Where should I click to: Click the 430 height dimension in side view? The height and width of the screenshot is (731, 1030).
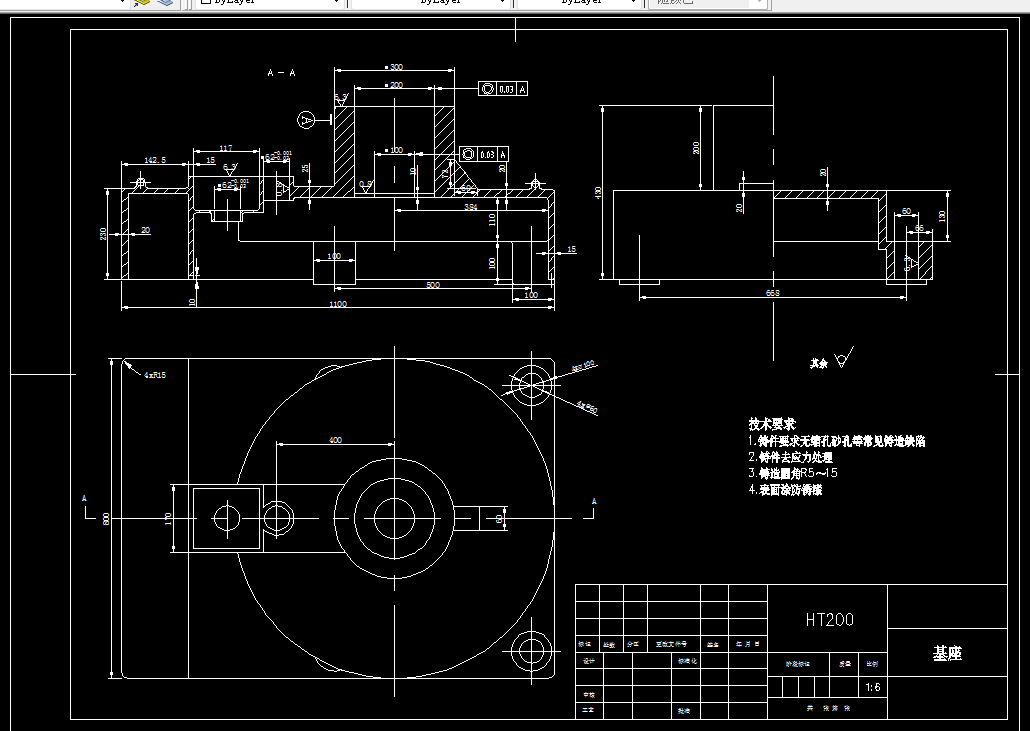coord(598,193)
